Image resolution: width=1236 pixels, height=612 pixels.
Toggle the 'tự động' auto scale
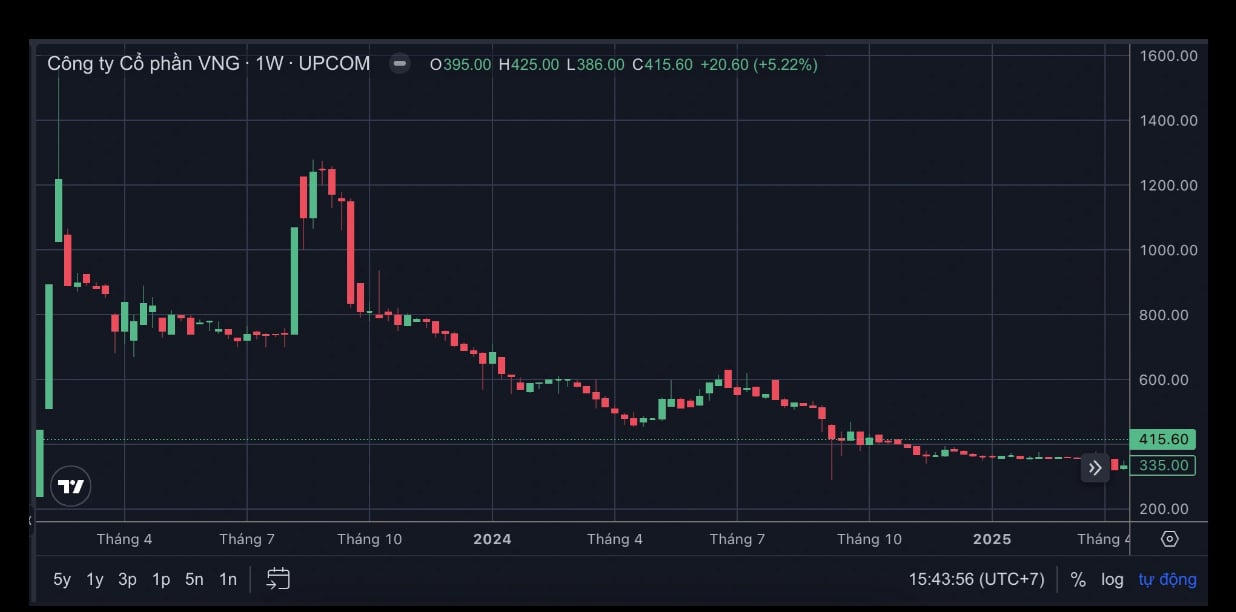point(1166,579)
